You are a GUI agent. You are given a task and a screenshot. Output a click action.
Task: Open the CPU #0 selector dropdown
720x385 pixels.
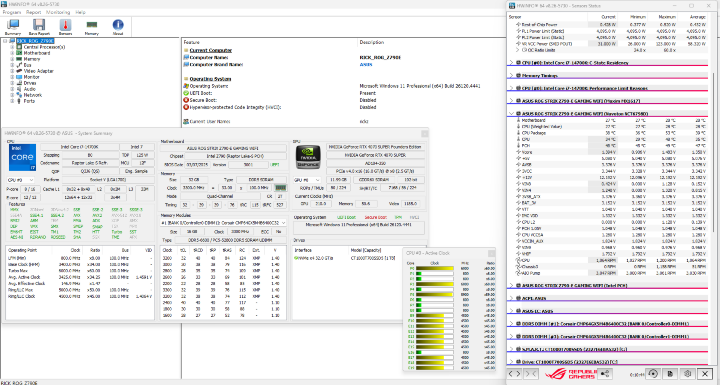[x=20, y=180]
